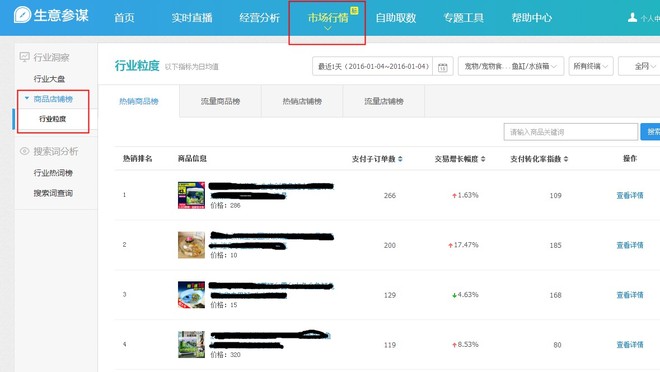Open 帮助中心 in top navigation
The image size is (660, 372).
coord(532,18)
